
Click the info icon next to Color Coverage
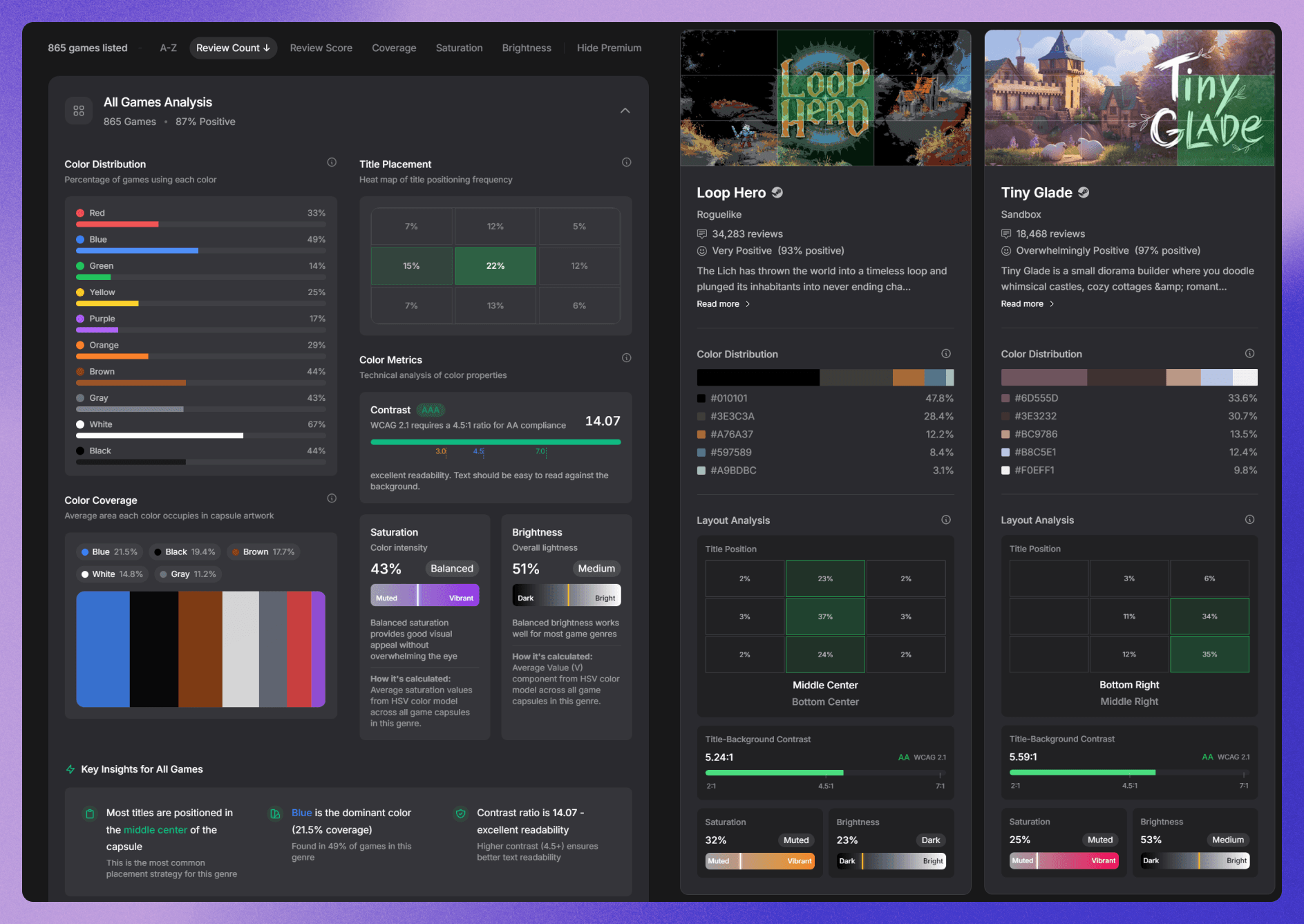coord(331,498)
